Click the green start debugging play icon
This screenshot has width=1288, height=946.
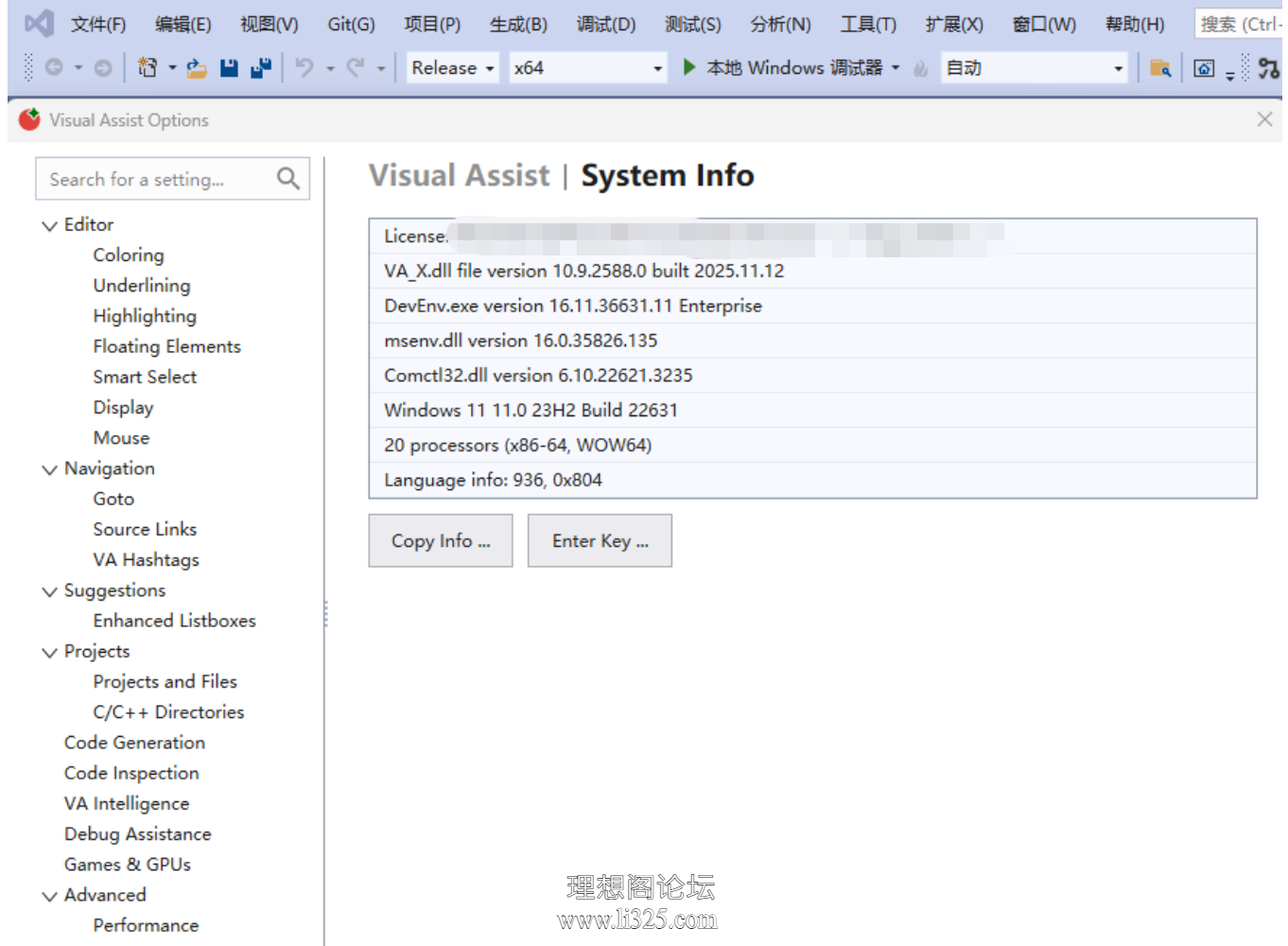click(689, 67)
